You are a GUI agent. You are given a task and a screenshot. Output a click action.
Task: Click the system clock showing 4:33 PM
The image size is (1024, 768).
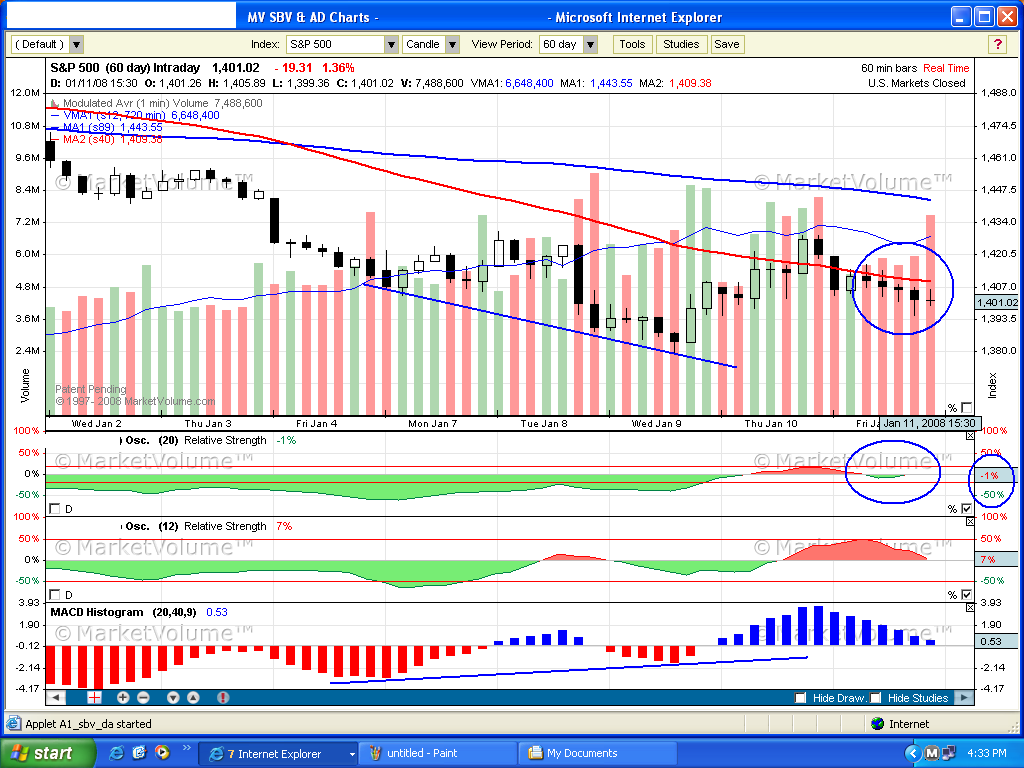point(986,753)
